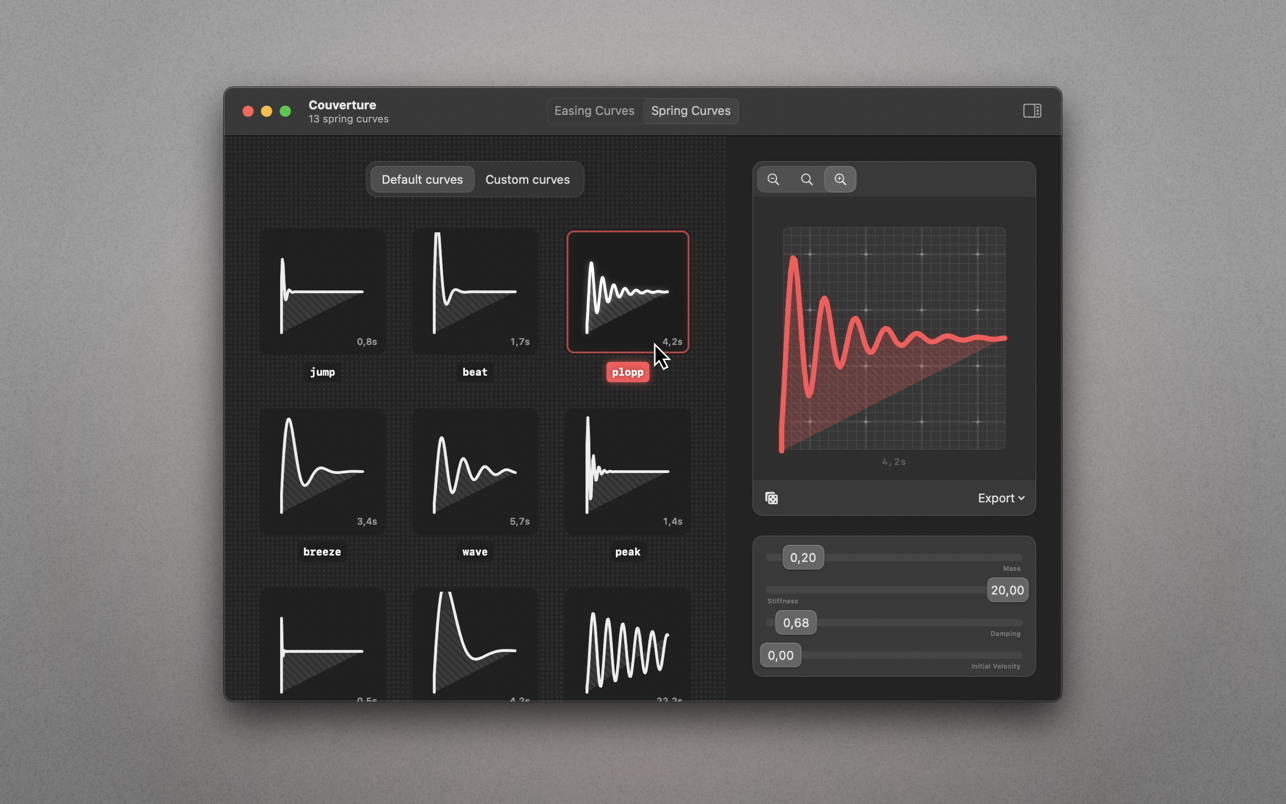Select the plopp curve thumbnail
Viewport: 1286px width, 804px height.
click(628, 291)
